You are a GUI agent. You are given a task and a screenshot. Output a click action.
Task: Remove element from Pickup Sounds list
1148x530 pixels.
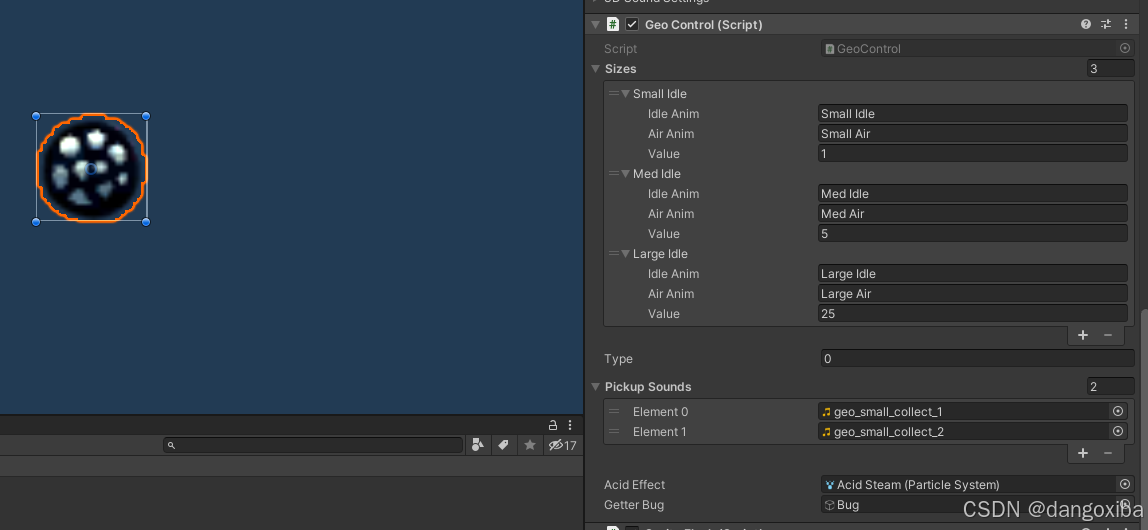click(x=1108, y=453)
